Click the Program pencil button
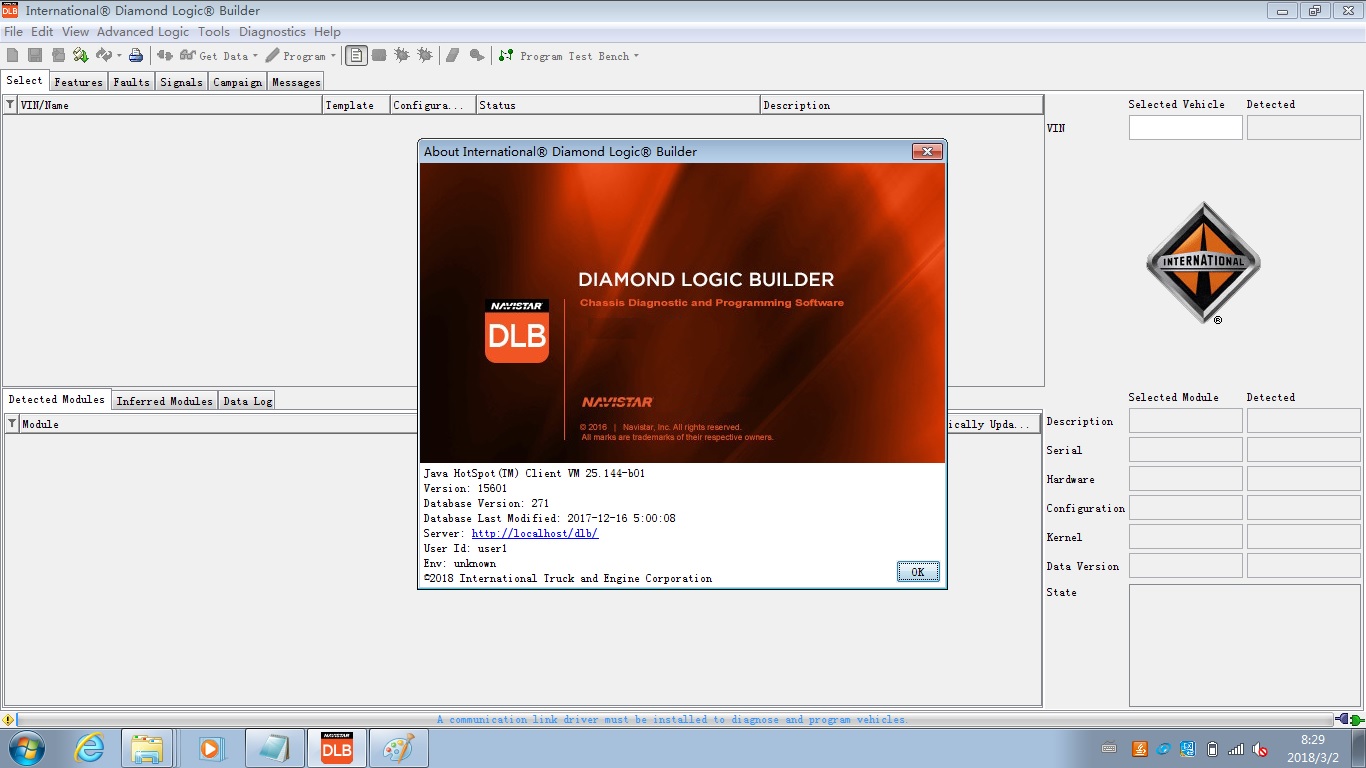 coord(296,56)
